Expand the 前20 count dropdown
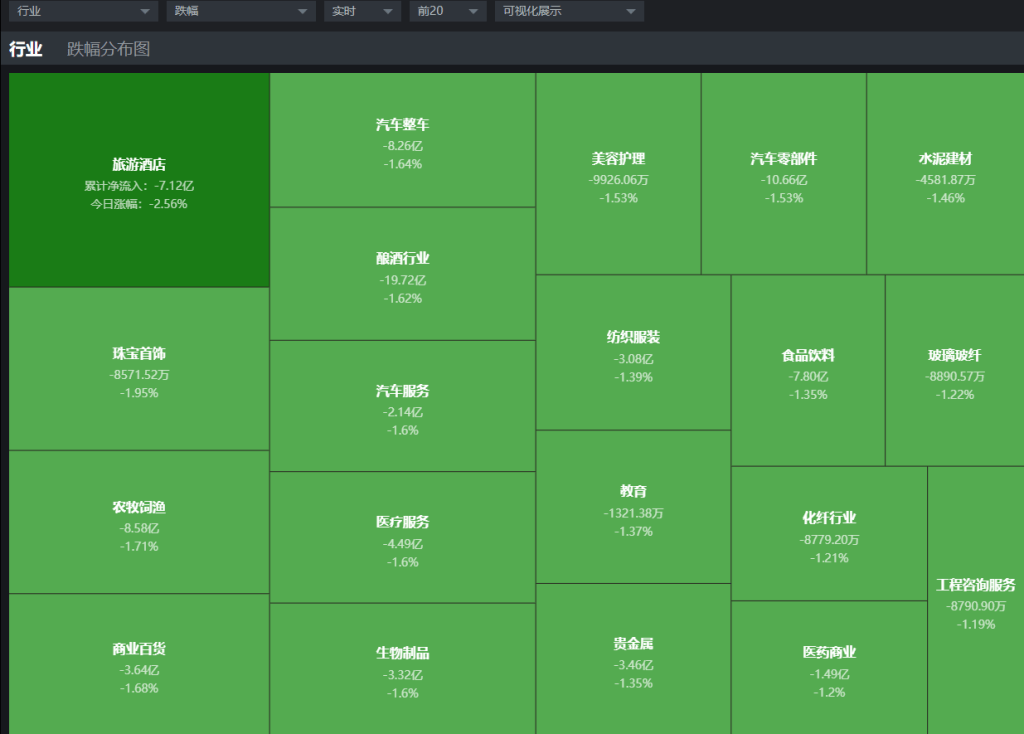The height and width of the screenshot is (734, 1024). (447, 11)
